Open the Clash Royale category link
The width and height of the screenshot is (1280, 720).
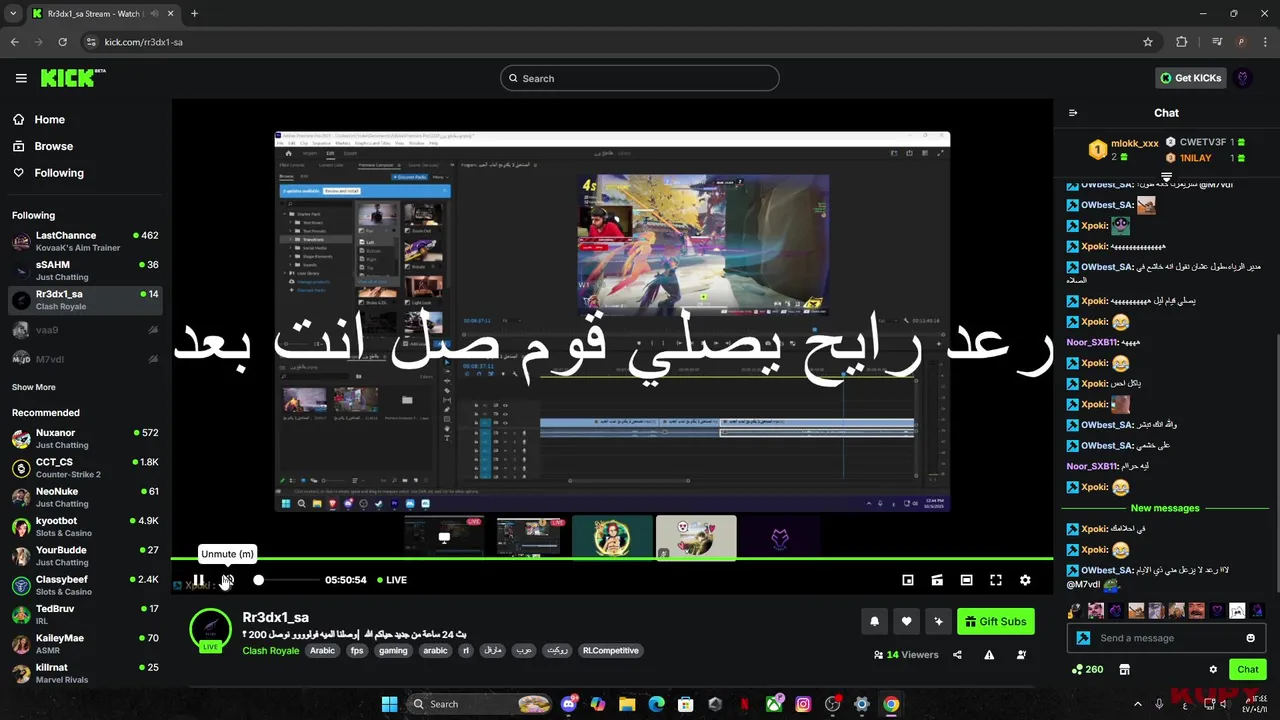270,651
